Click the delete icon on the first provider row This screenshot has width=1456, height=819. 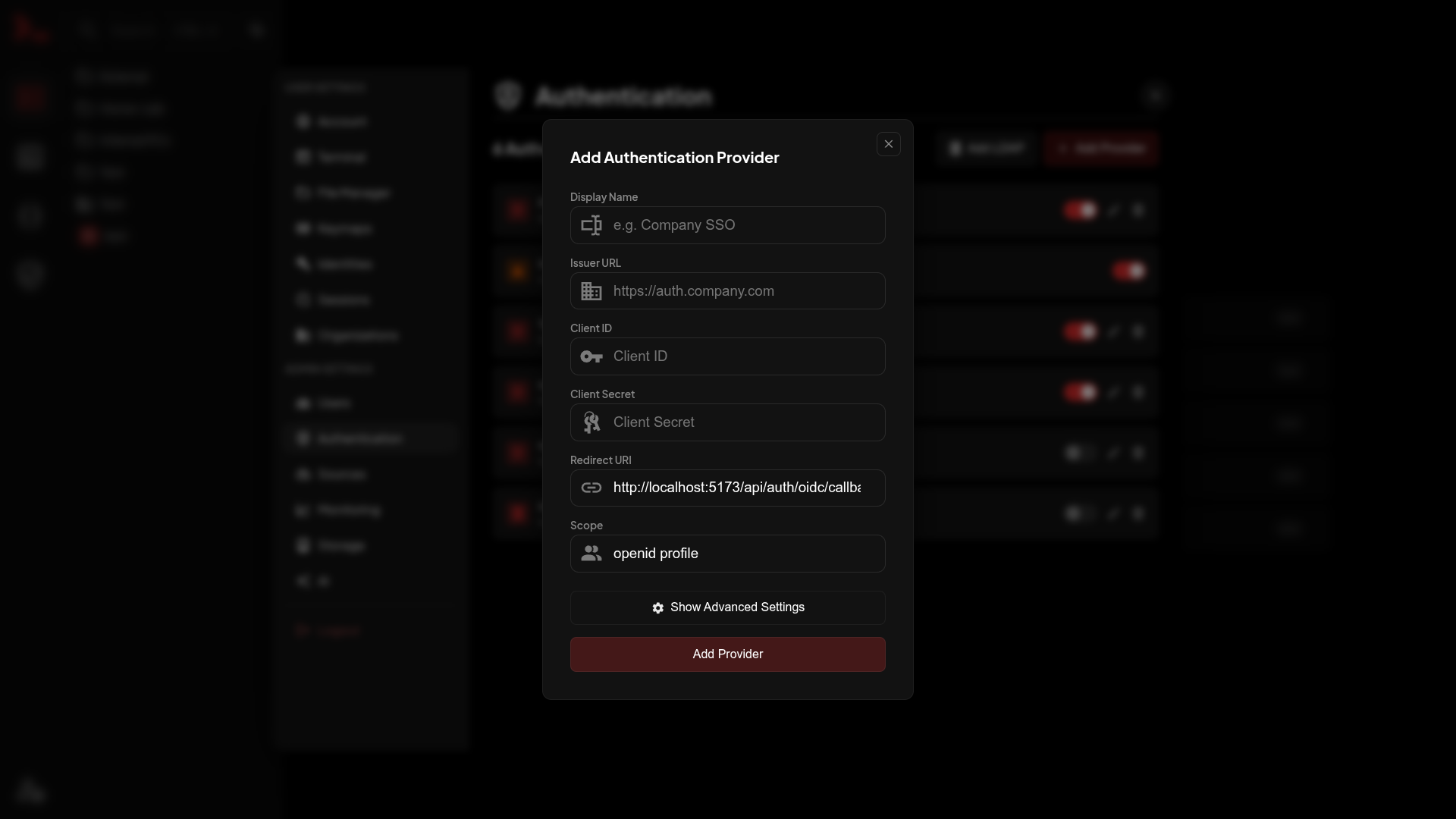pyautogui.click(x=1139, y=210)
